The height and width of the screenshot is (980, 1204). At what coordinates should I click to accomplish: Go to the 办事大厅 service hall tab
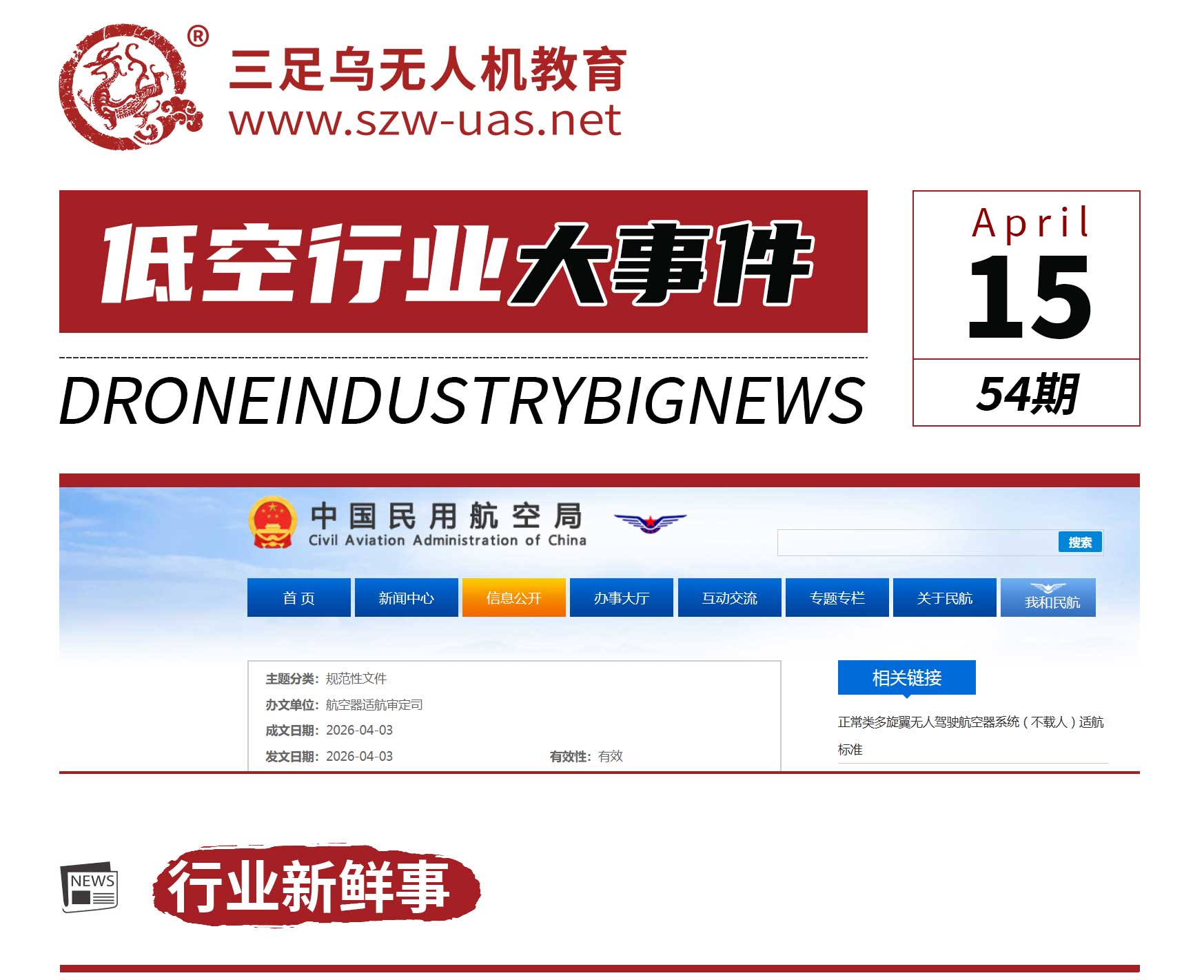point(621,598)
